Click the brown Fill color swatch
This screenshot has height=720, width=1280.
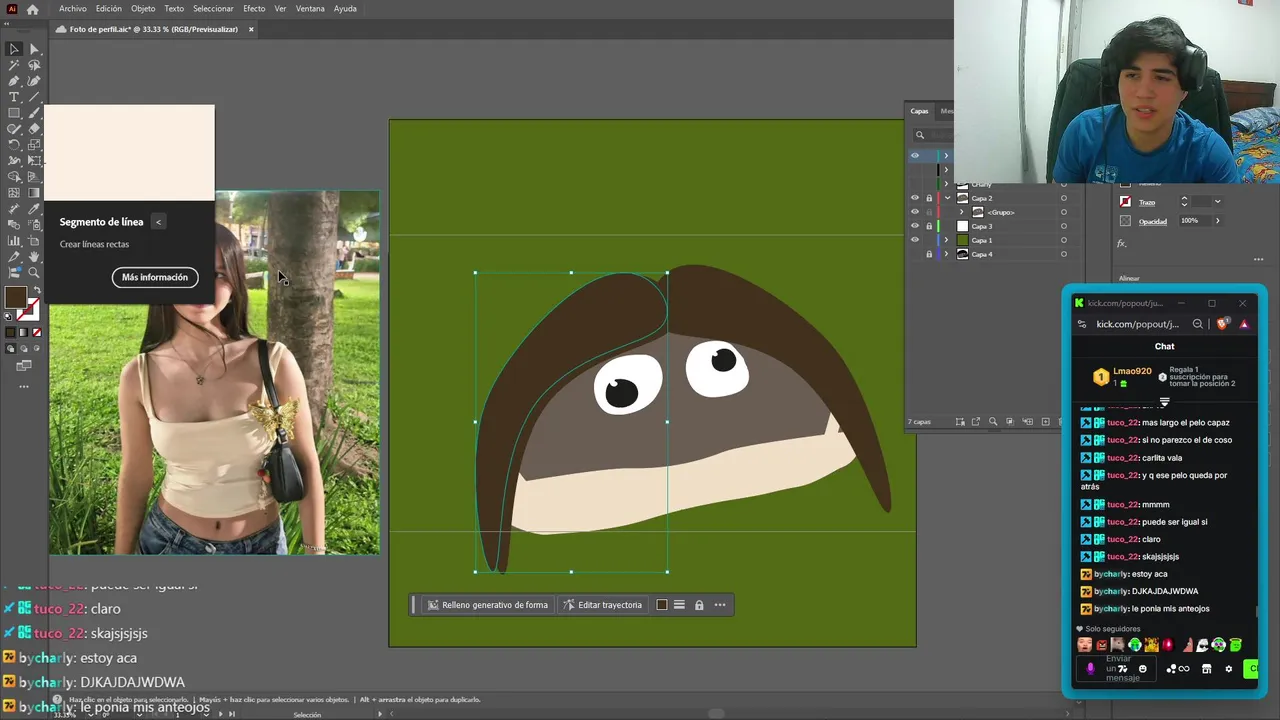coord(15,297)
